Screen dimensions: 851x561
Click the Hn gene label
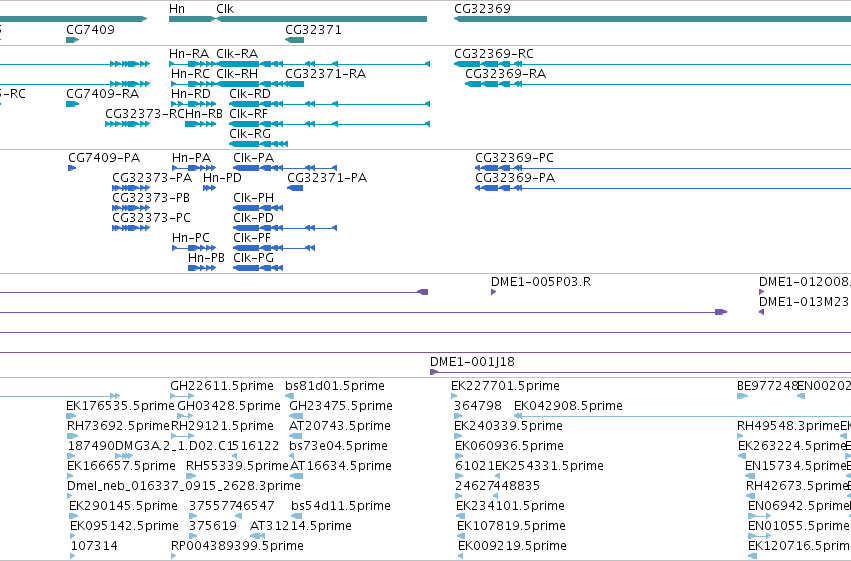177,9
